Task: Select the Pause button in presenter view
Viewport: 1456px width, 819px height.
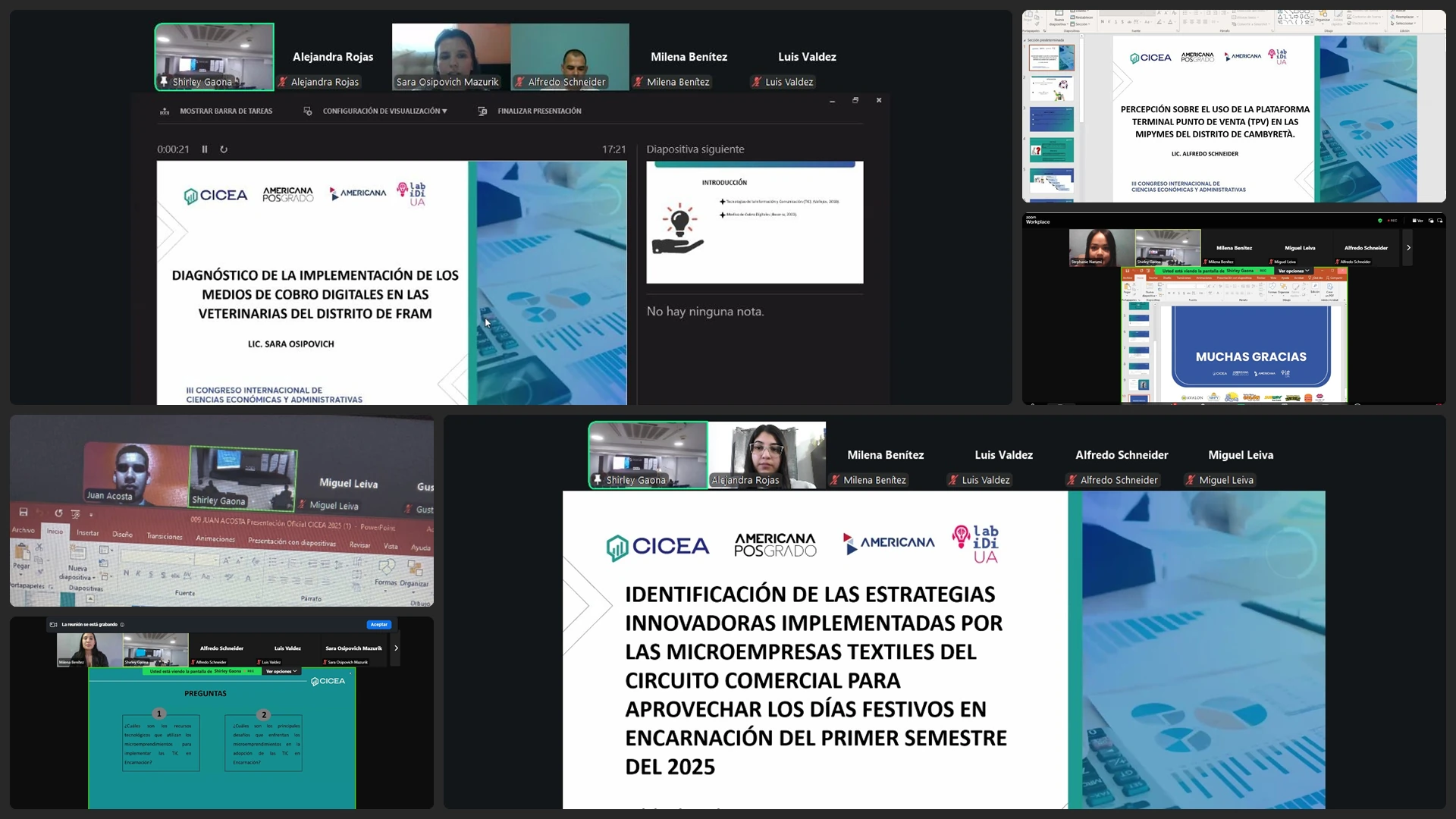Action: 205,149
